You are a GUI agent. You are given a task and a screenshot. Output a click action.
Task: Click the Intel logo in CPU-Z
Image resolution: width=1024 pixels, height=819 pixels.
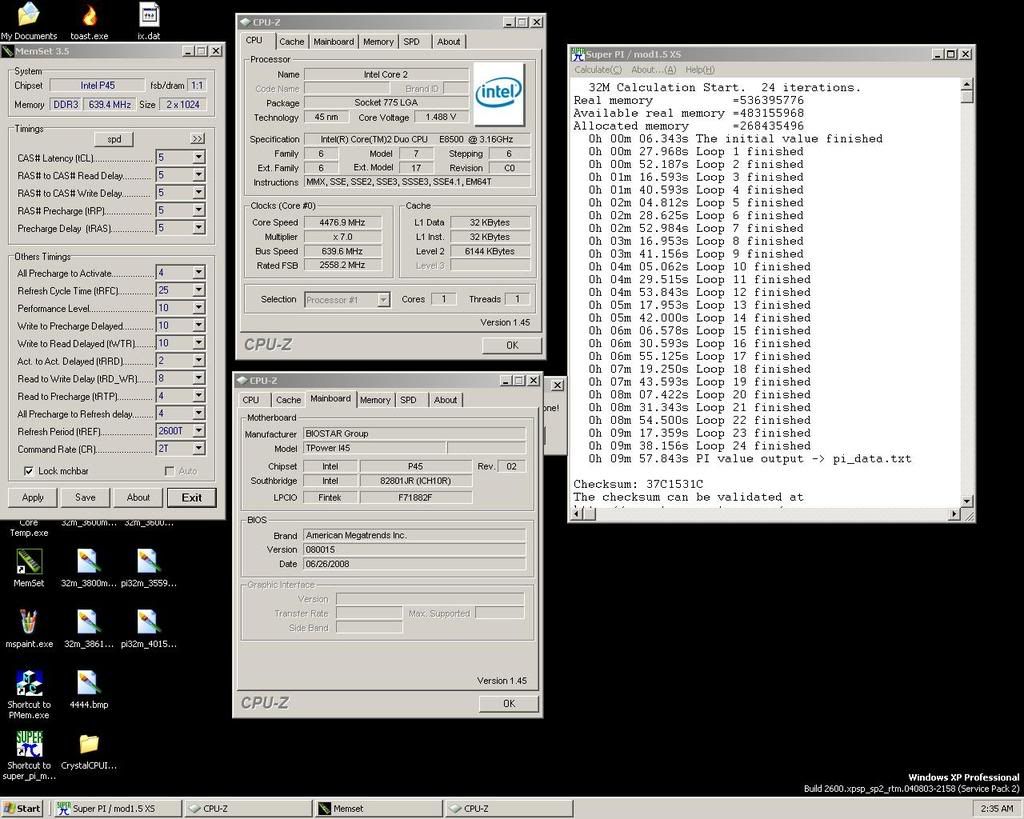point(498,93)
